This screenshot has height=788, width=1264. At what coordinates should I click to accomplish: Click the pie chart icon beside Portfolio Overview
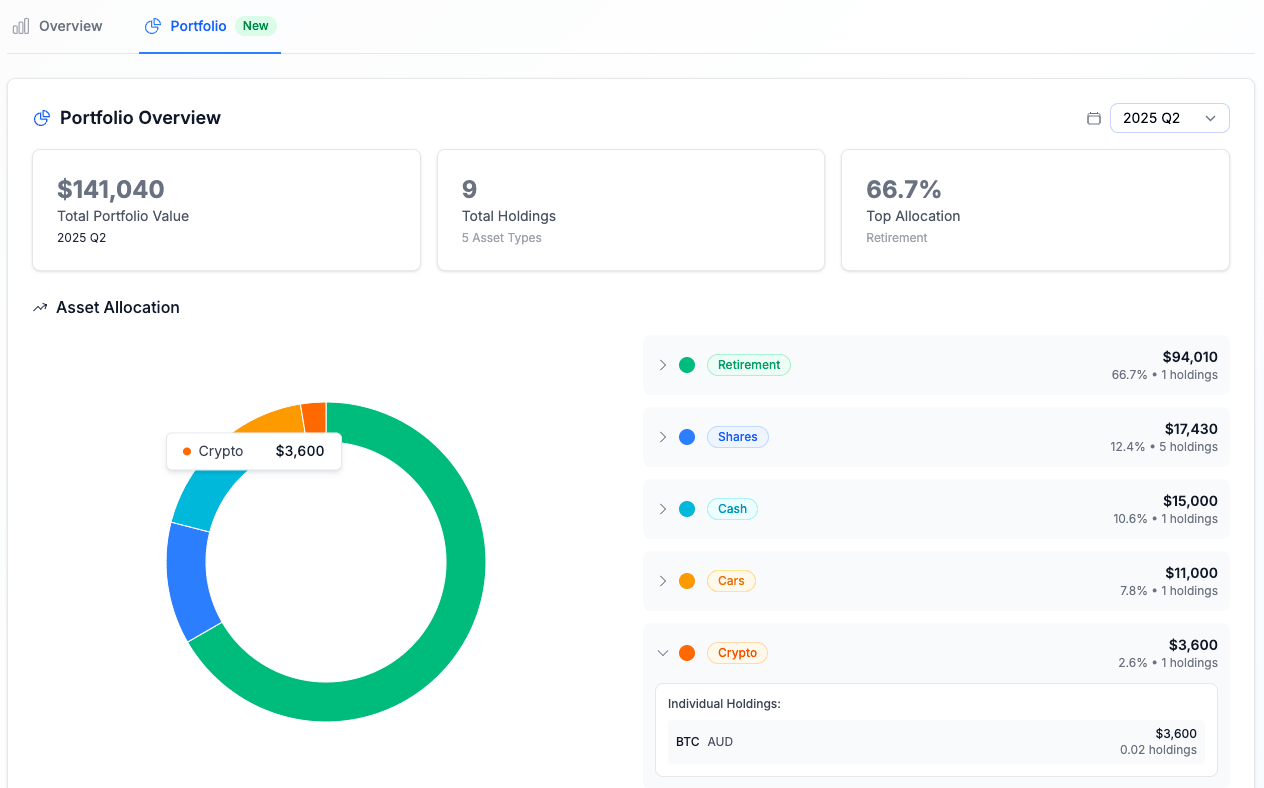coord(41,117)
